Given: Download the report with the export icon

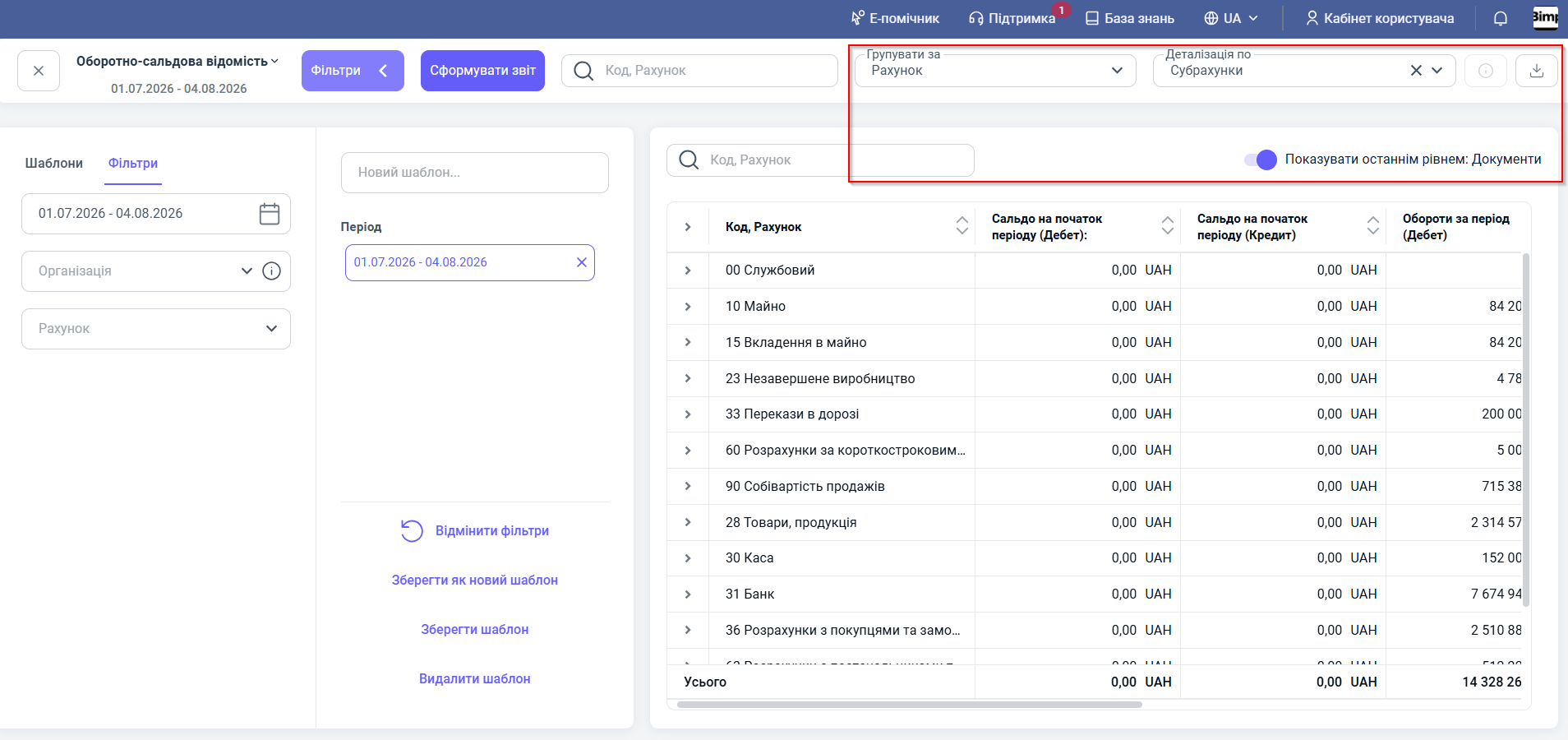Looking at the screenshot, I should tap(1537, 71).
